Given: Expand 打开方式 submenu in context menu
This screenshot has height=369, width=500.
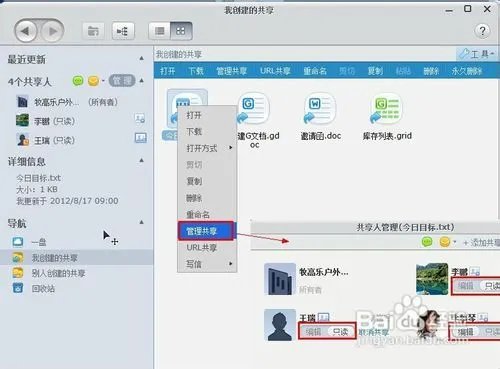Looking at the screenshot, I should click(x=207, y=148).
